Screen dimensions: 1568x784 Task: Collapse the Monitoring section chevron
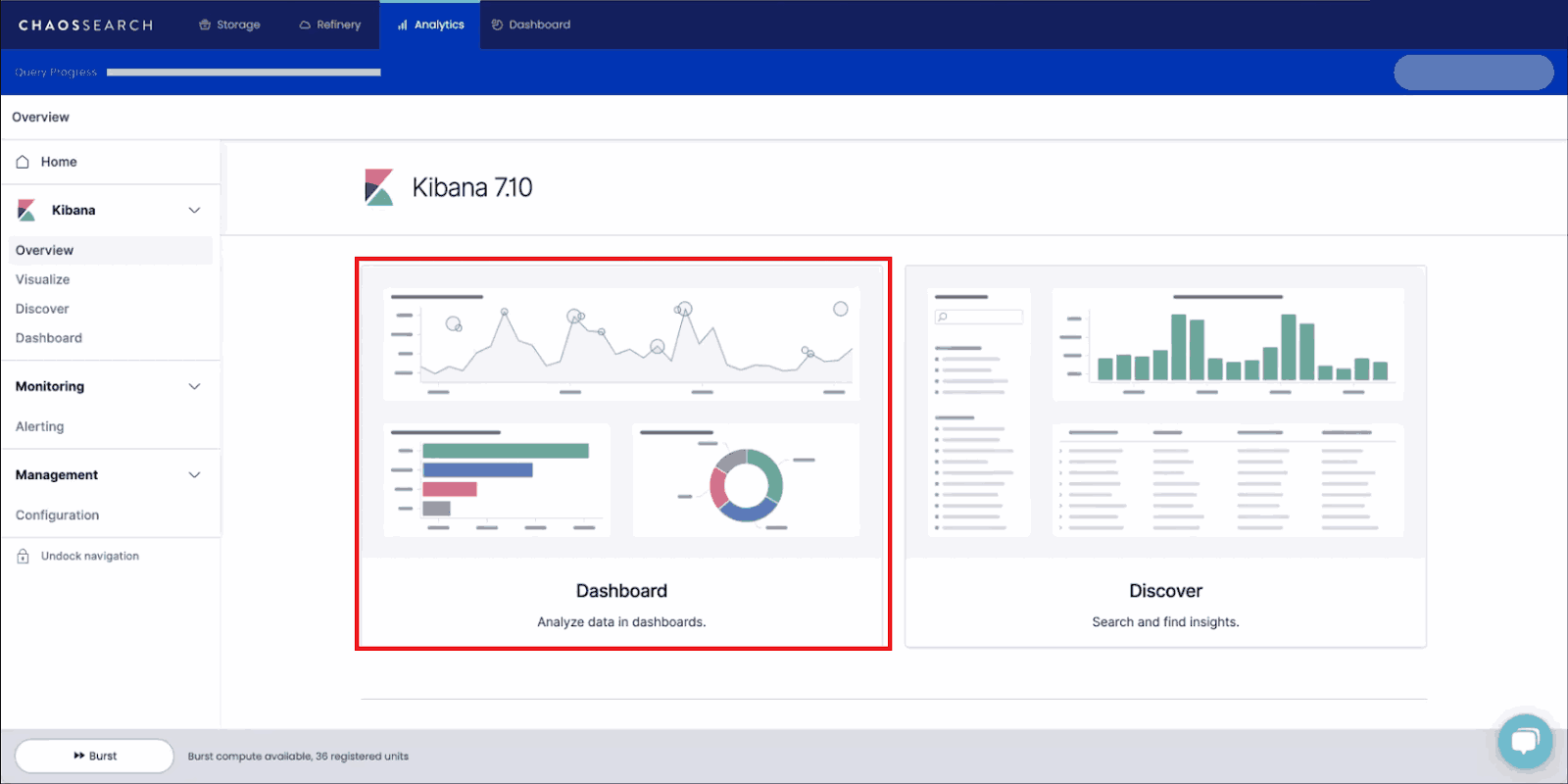(194, 386)
